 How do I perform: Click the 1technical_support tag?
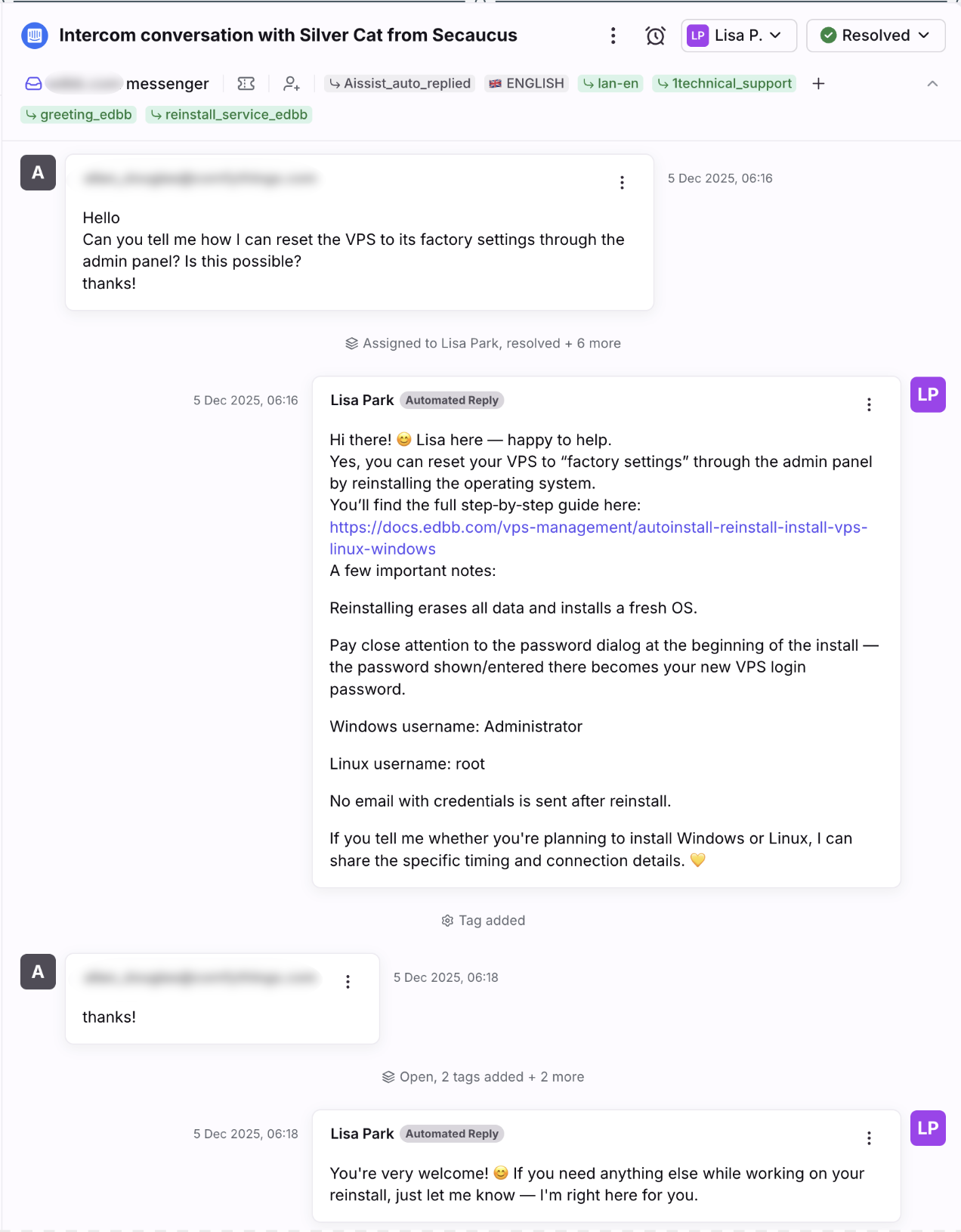[725, 84]
